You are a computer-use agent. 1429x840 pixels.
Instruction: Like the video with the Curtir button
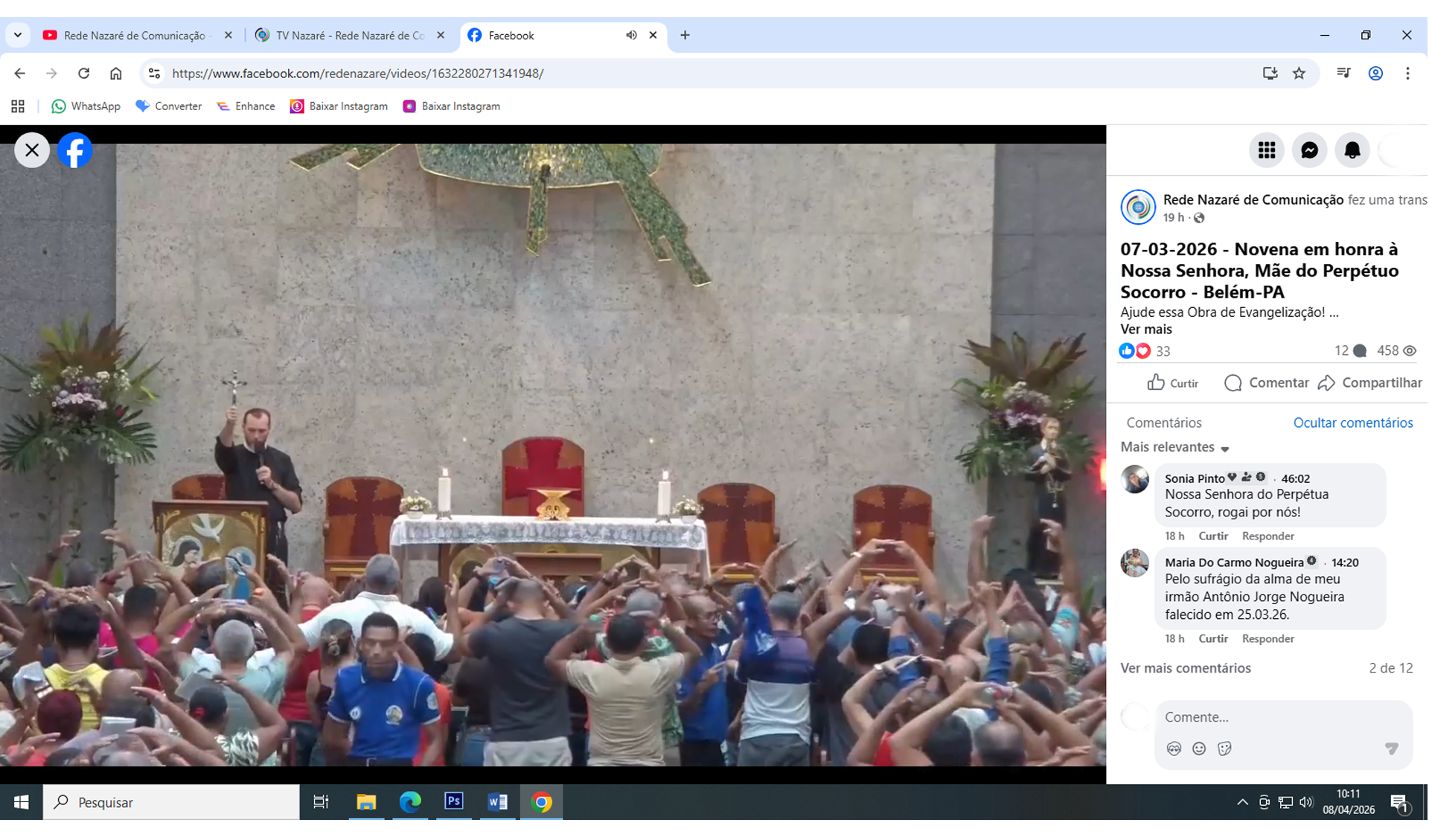1172,382
